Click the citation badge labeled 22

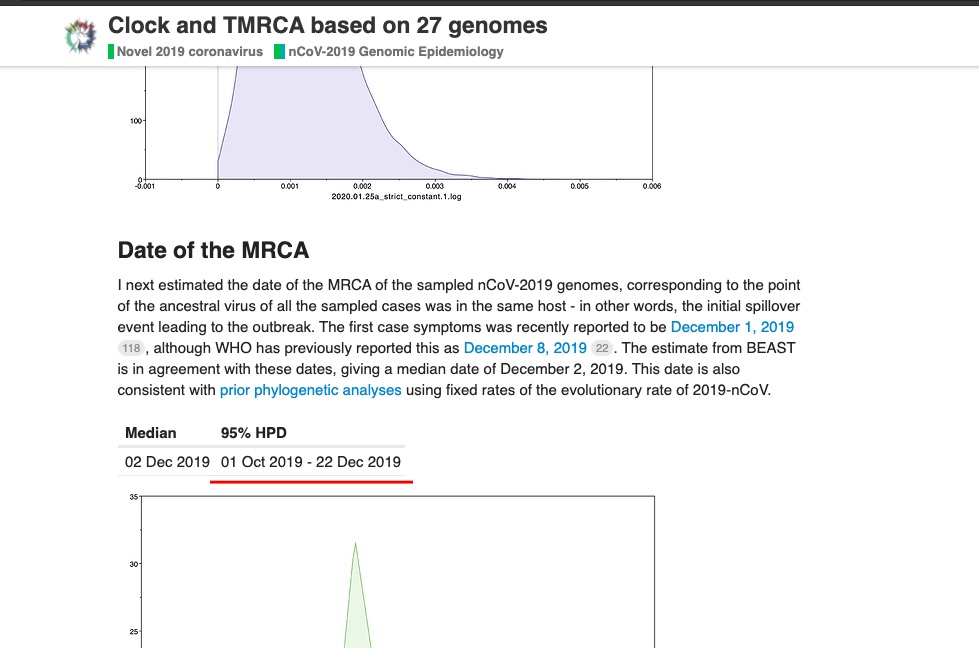click(x=602, y=348)
